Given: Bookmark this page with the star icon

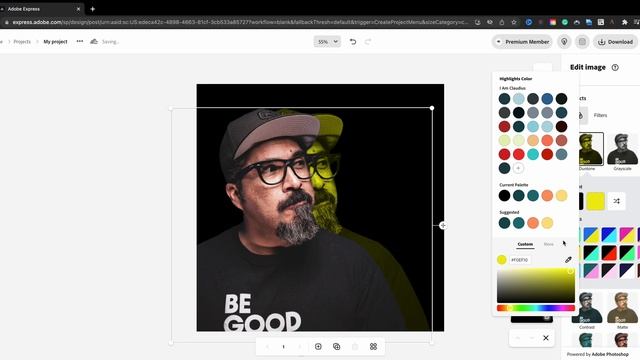Looking at the screenshot, I should point(514,22).
